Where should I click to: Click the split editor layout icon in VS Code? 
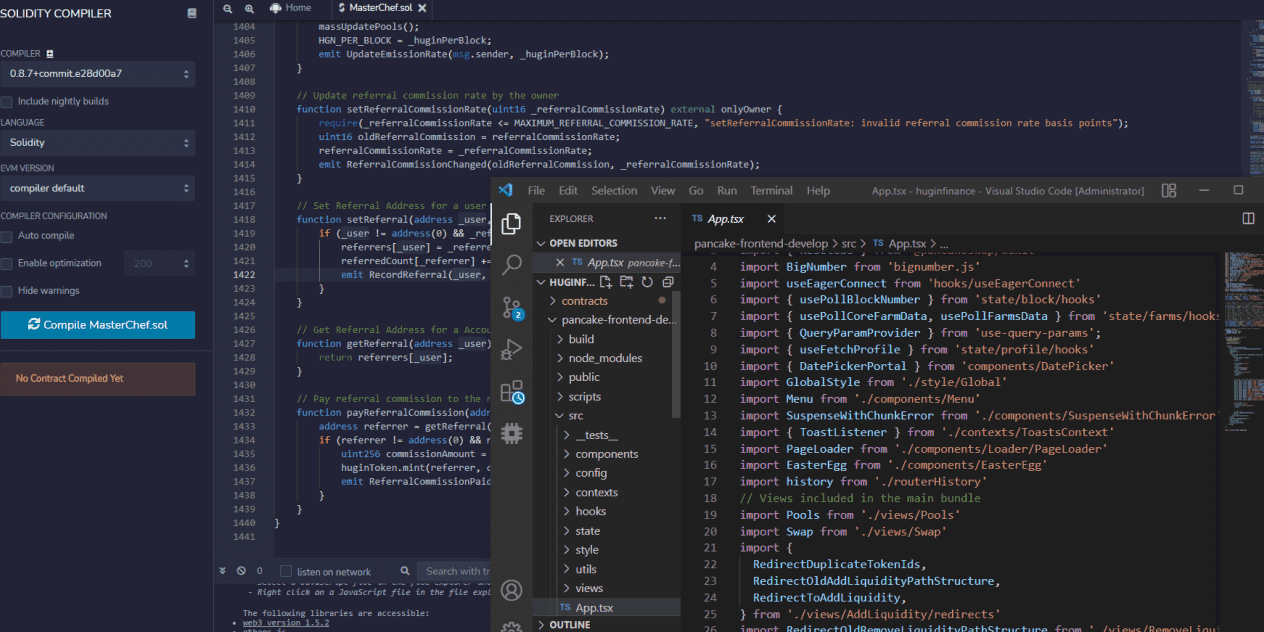[x=1248, y=218]
